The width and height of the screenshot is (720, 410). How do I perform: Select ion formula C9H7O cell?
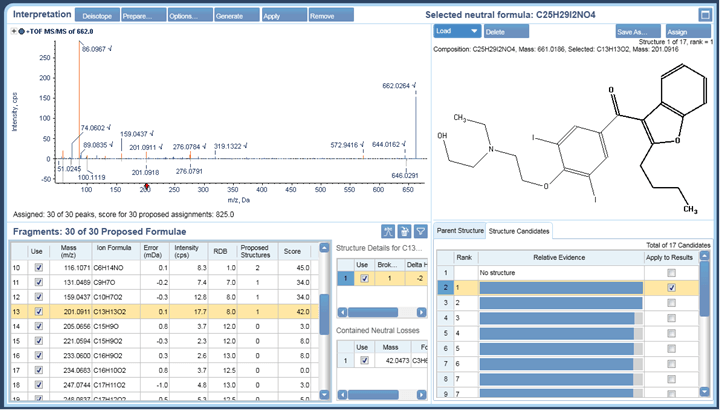[115, 282]
